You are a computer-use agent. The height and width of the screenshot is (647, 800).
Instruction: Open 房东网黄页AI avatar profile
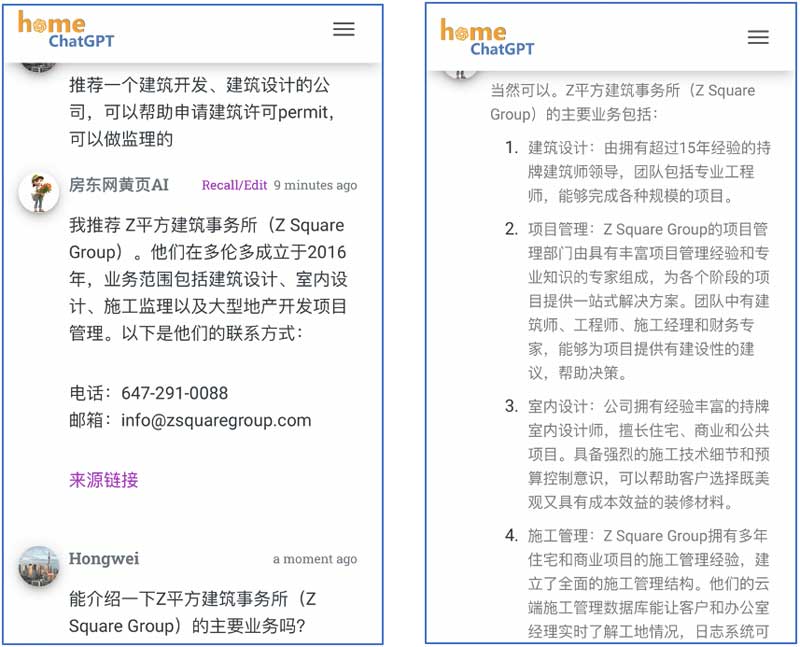click(39, 192)
